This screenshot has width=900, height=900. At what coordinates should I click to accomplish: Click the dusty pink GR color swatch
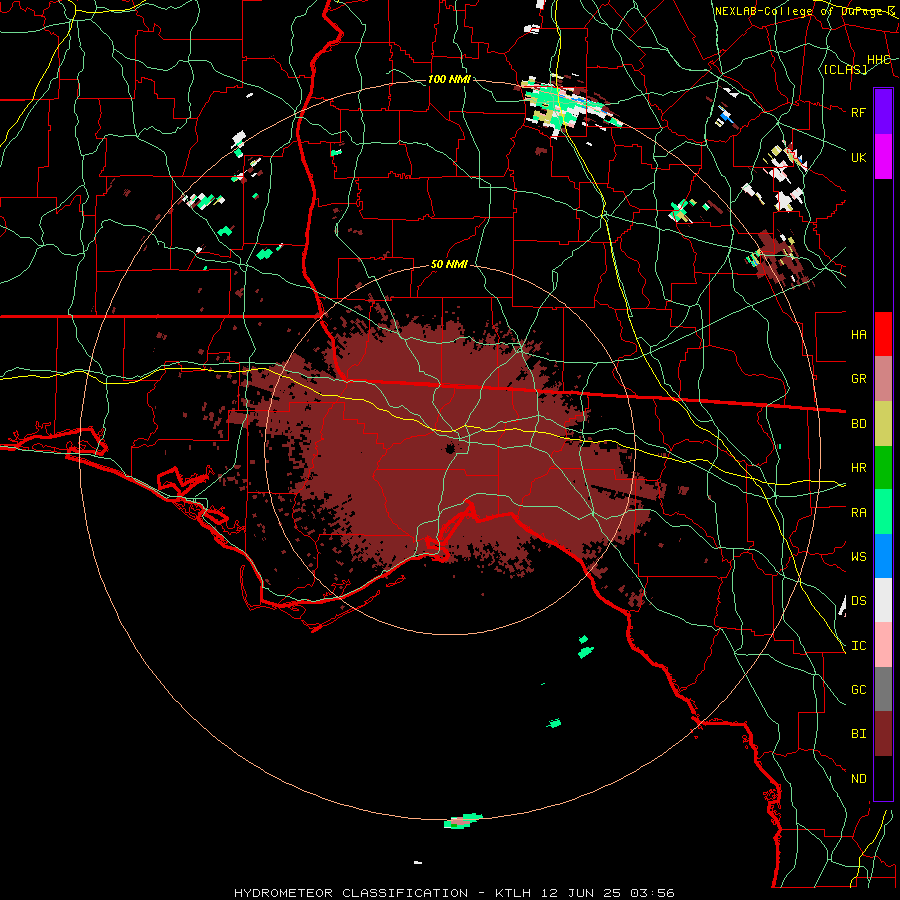click(883, 379)
